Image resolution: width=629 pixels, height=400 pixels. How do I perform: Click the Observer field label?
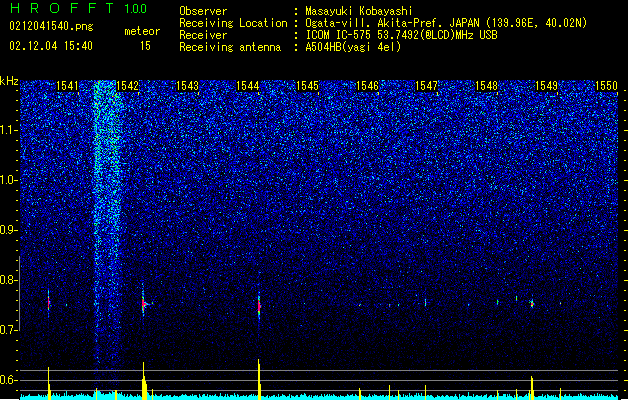click(203, 11)
